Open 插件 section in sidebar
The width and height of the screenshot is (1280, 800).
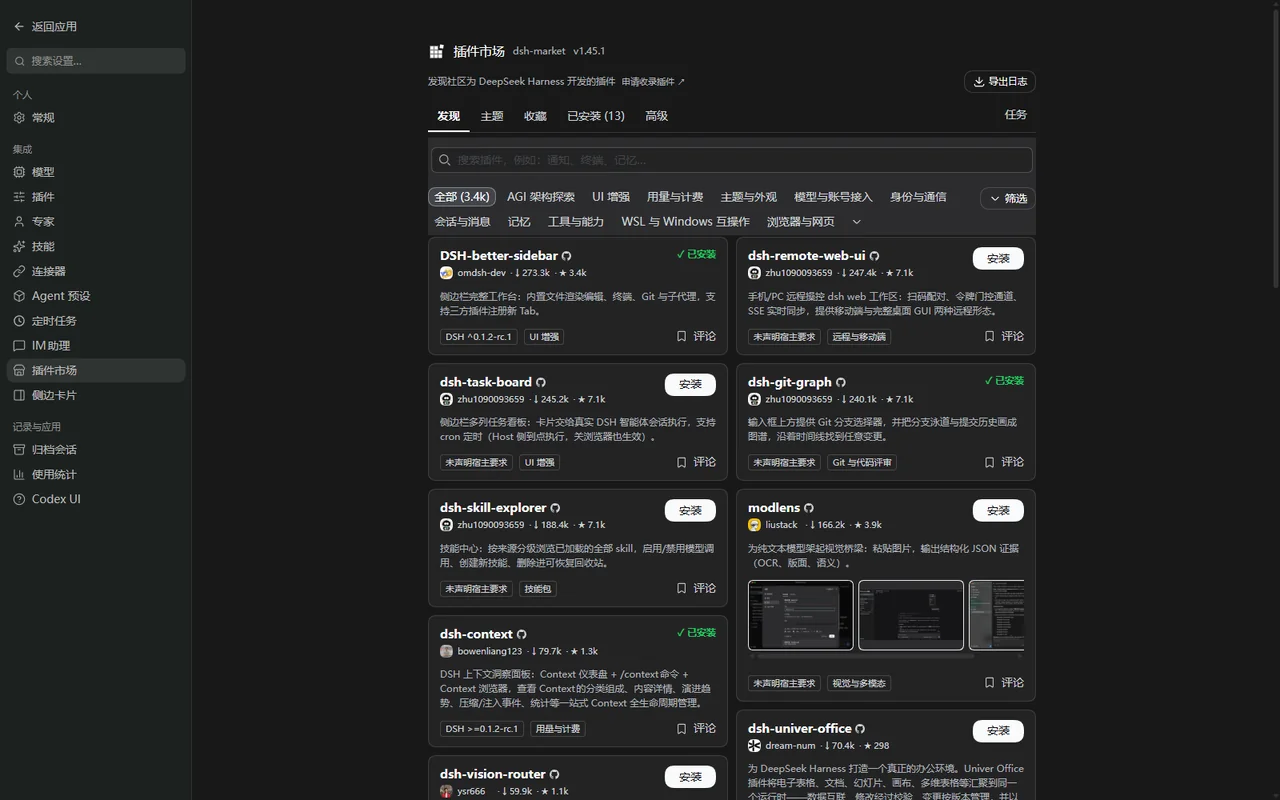click(96, 197)
